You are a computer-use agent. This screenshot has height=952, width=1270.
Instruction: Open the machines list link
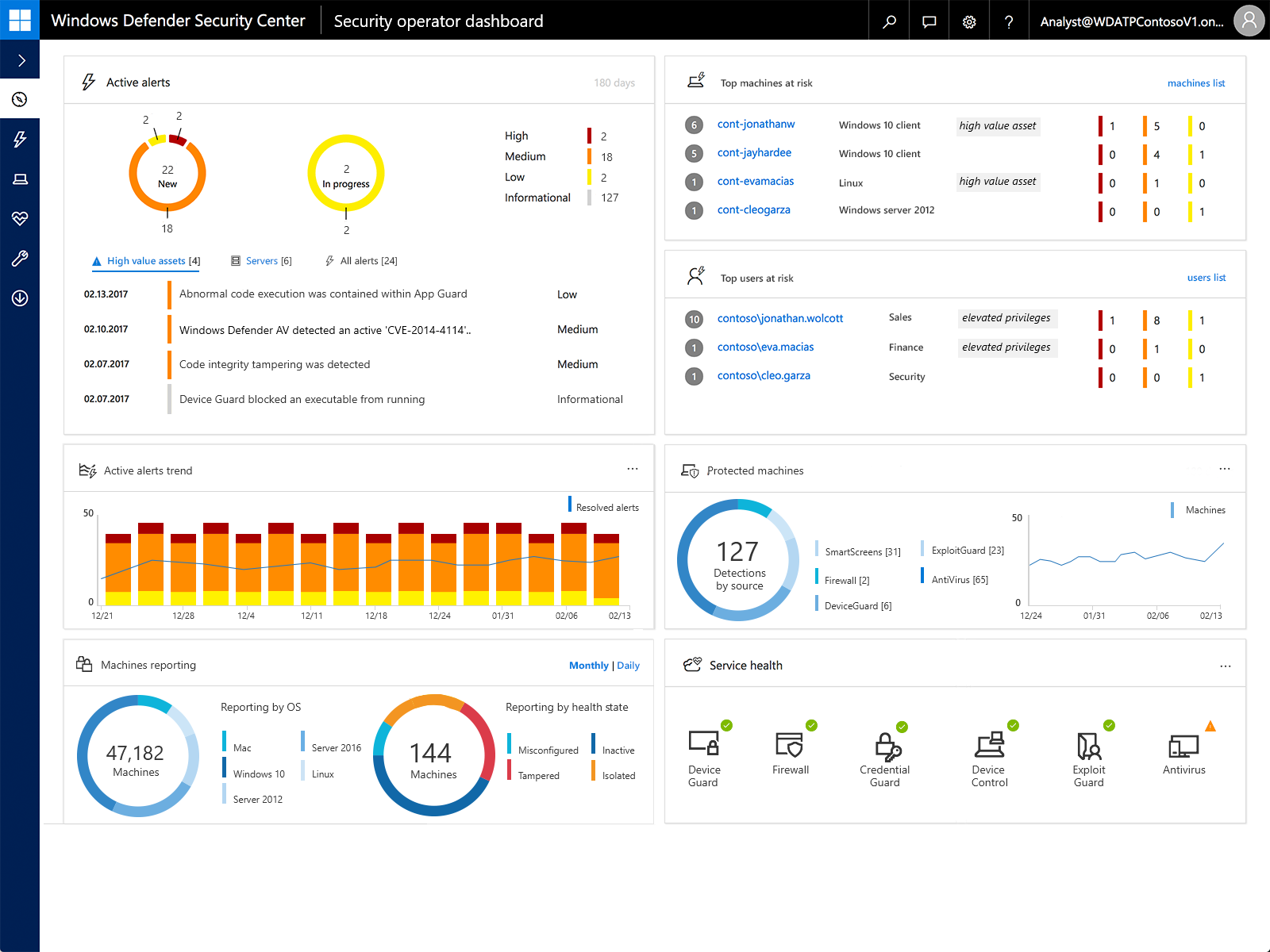(1195, 83)
